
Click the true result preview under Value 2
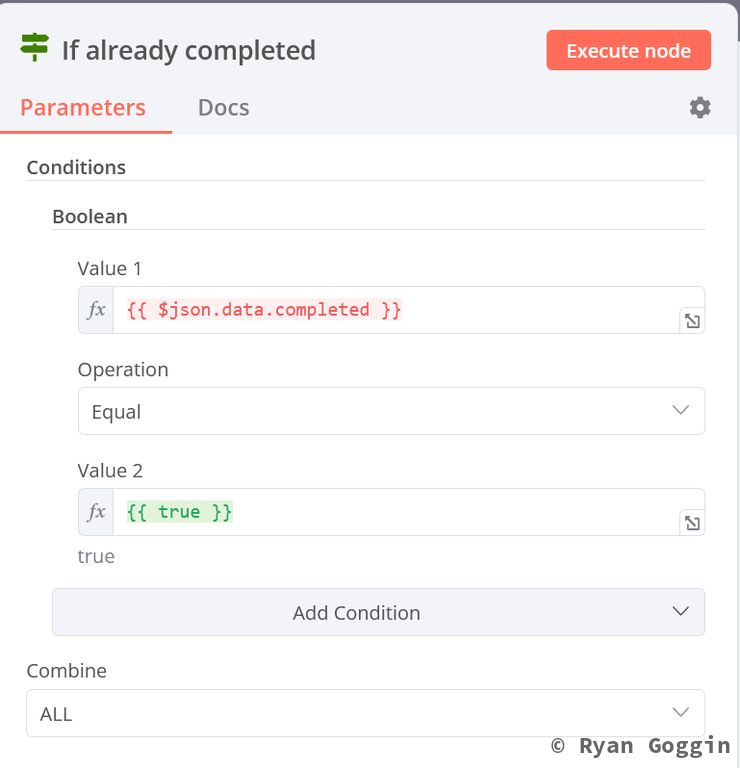click(96, 556)
